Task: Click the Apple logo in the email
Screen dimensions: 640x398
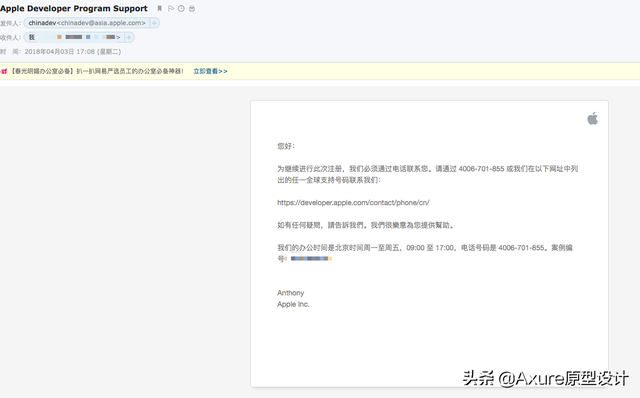Action: pos(593,118)
